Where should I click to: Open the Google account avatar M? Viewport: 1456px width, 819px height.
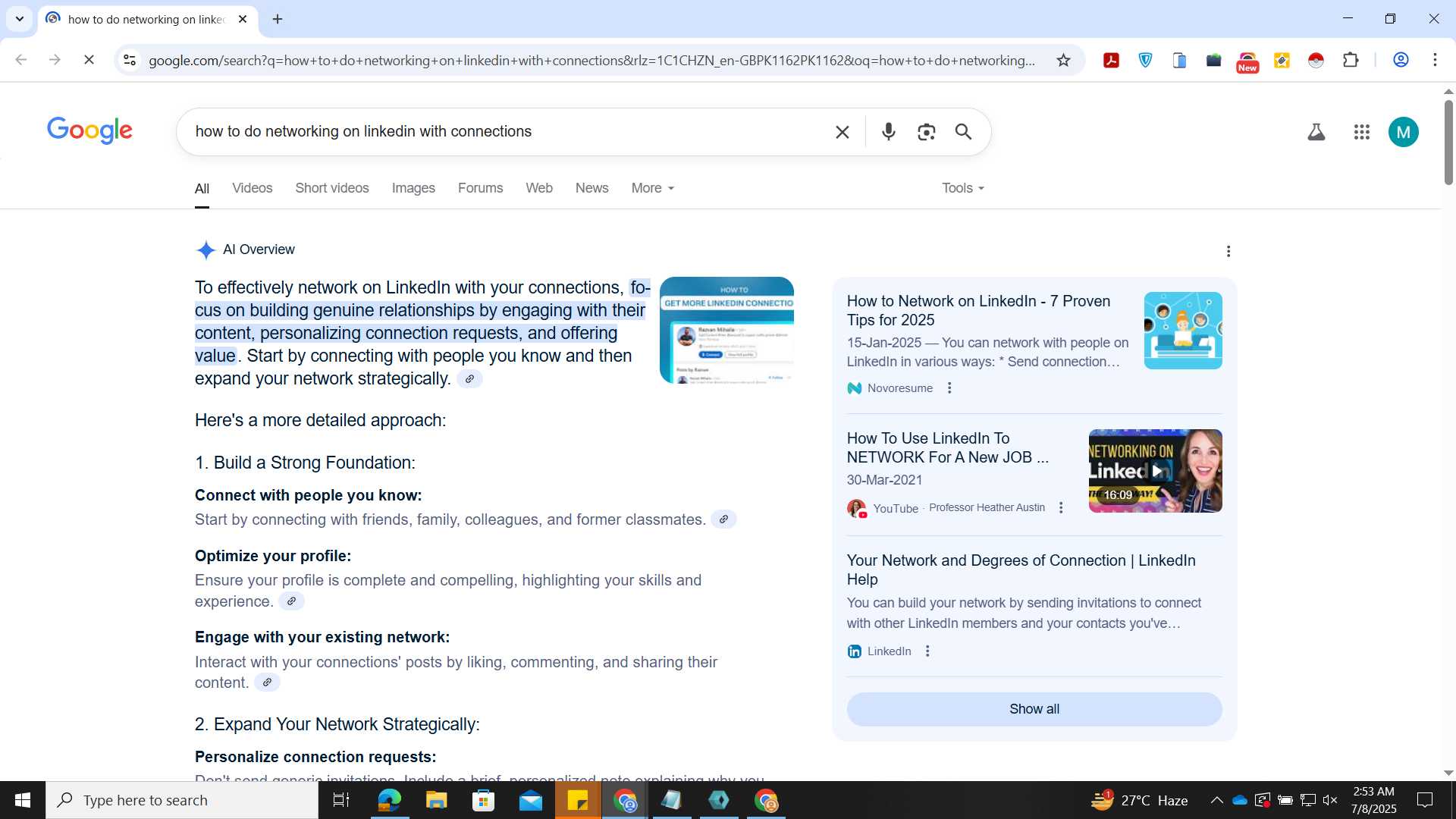(x=1404, y=132)
